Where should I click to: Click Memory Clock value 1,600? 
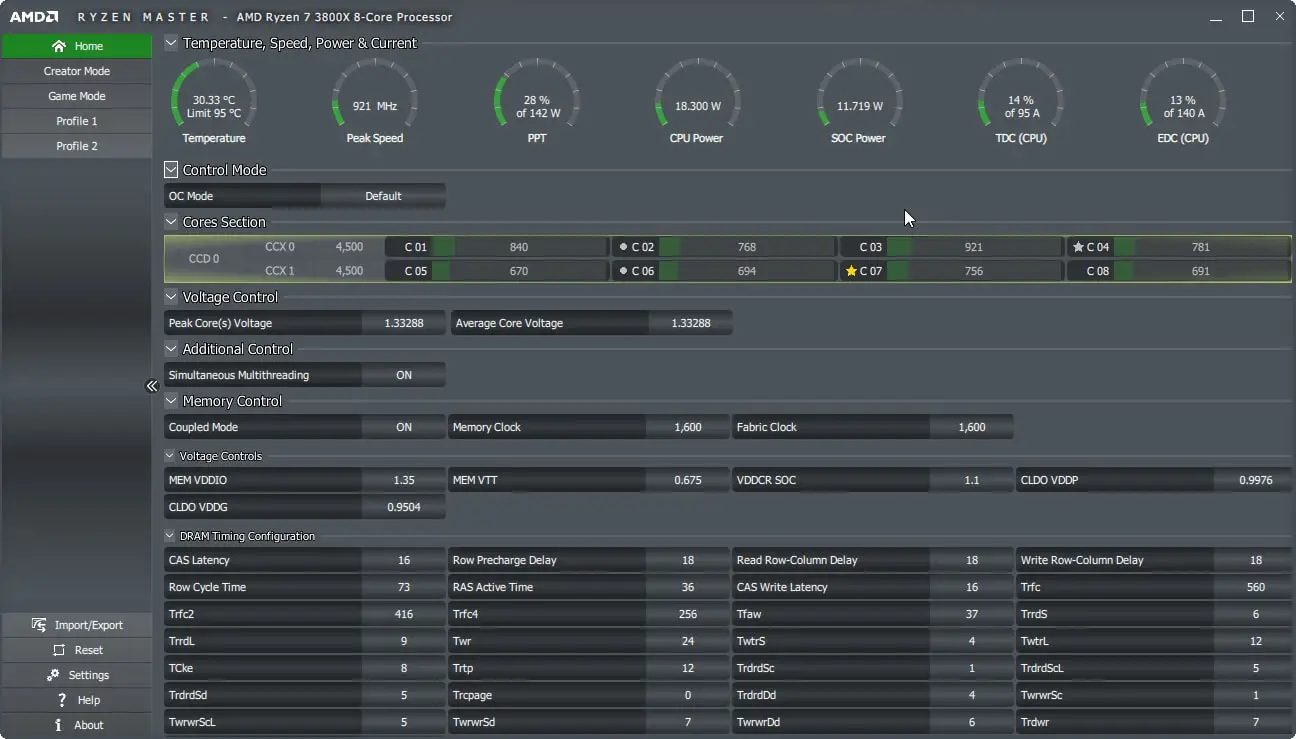[x=688, y=427]
